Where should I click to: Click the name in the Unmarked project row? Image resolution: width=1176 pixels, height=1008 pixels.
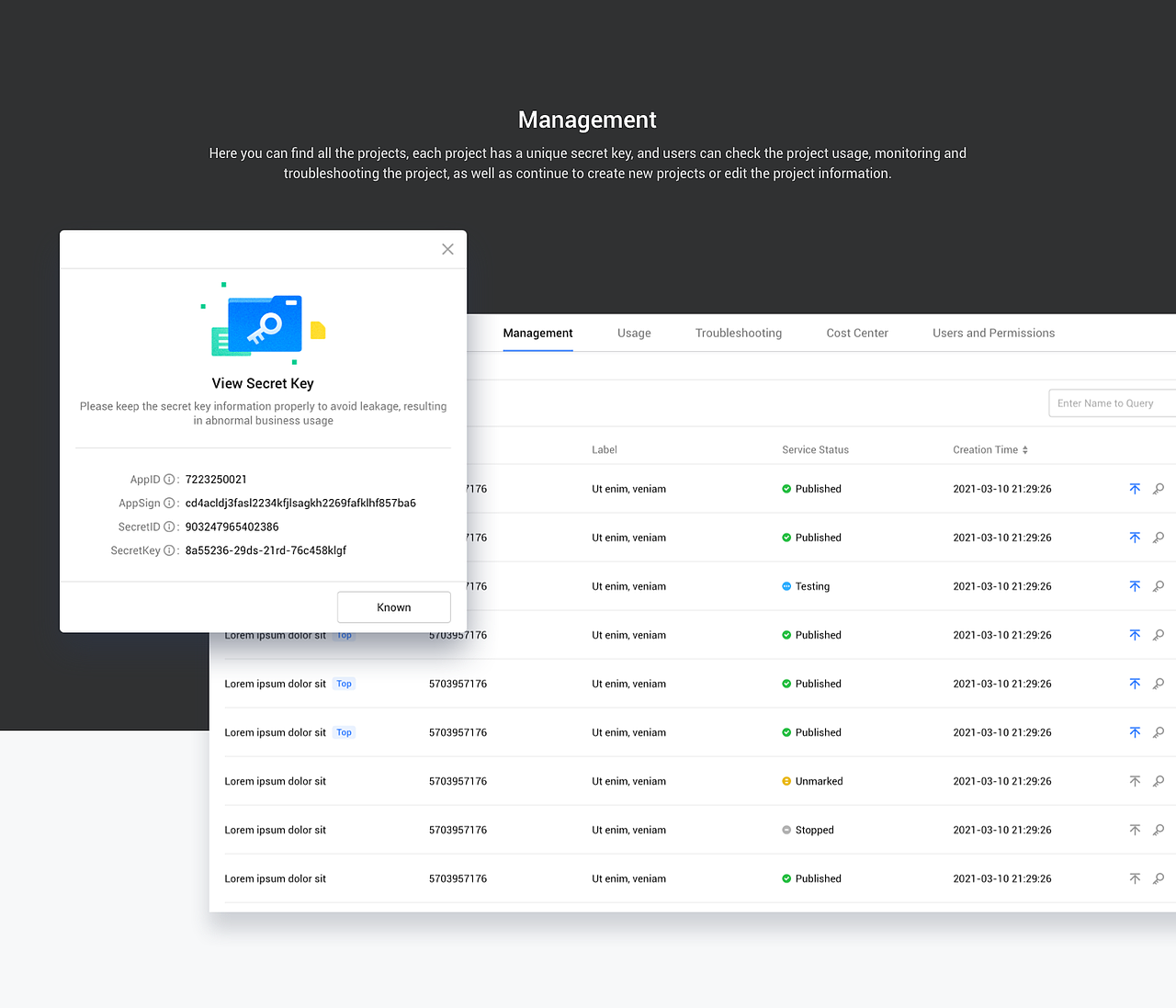(x=276, y=781)
